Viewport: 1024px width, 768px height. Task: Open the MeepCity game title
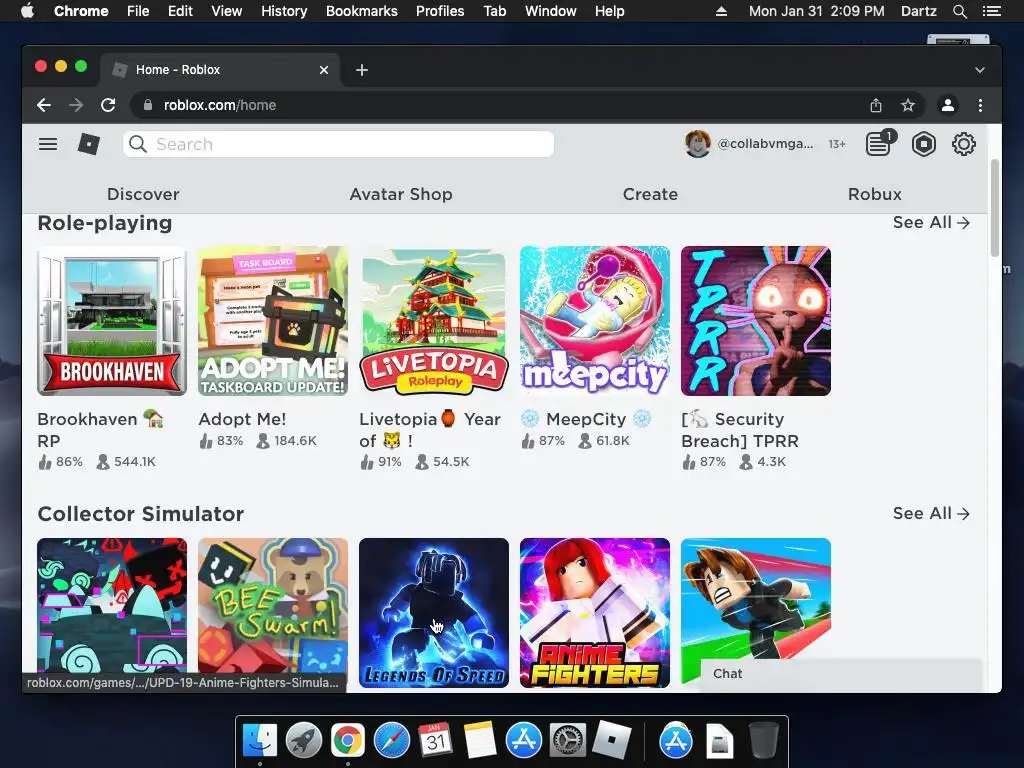pyautogui.click(x=586, y=419)
